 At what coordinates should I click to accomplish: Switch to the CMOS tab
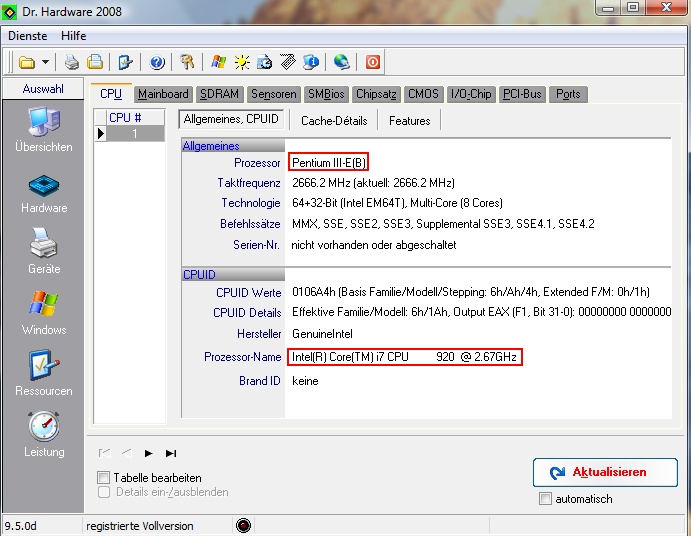click(423, 94)
